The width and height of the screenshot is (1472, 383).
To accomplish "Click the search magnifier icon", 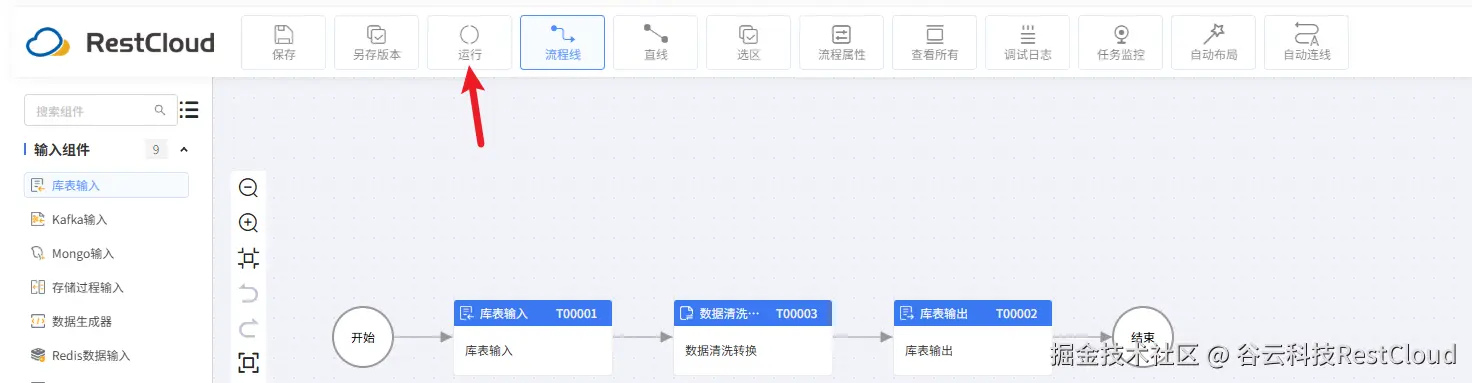I will [x=160, y=110].
